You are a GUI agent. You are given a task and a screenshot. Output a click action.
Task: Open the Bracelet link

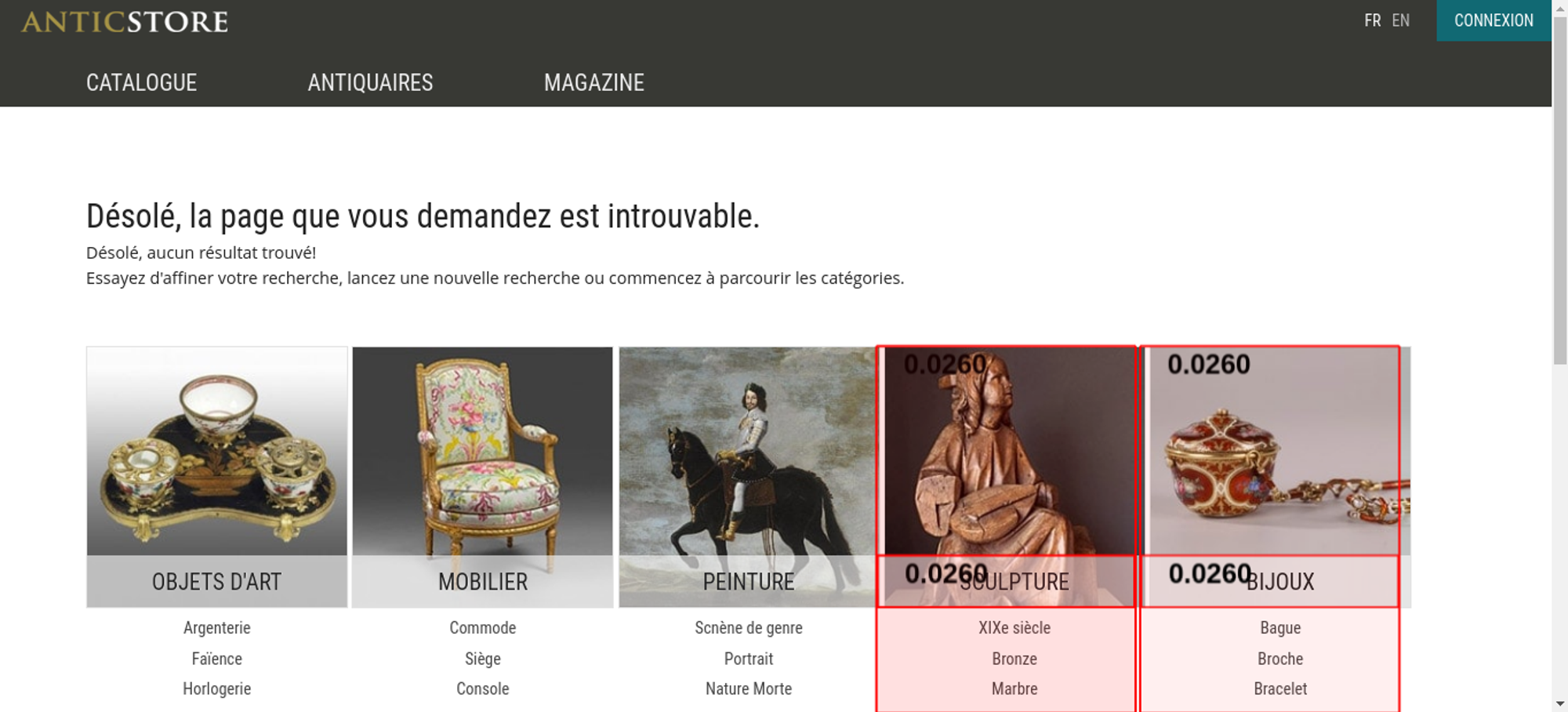coord(1280,688)
